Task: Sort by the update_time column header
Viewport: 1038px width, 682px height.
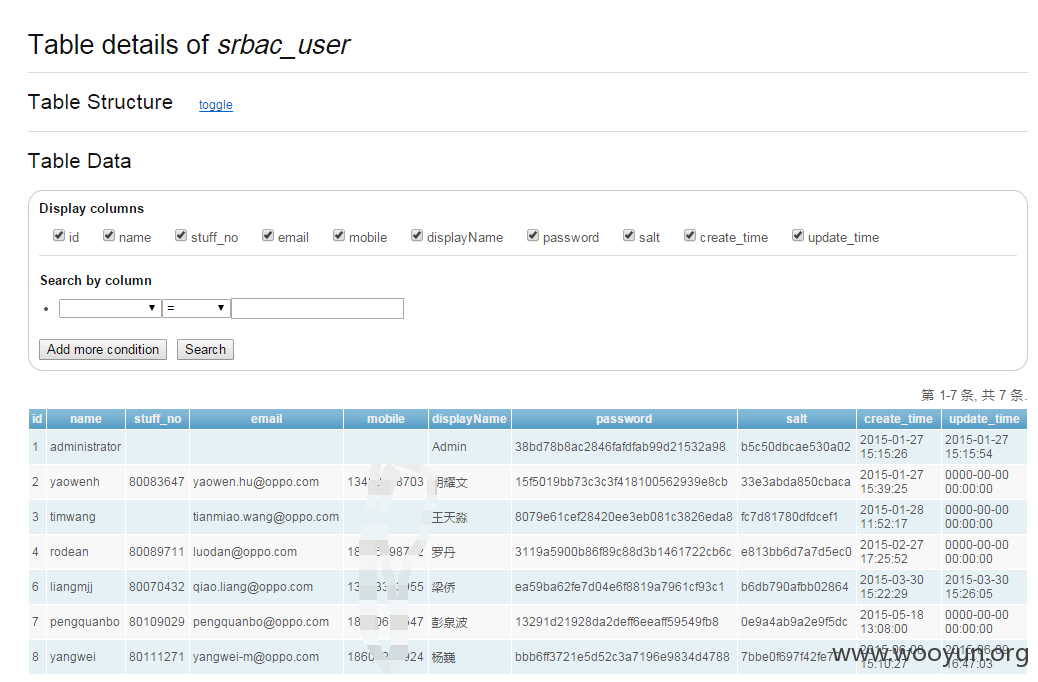Action: click(x=984, y=418)
